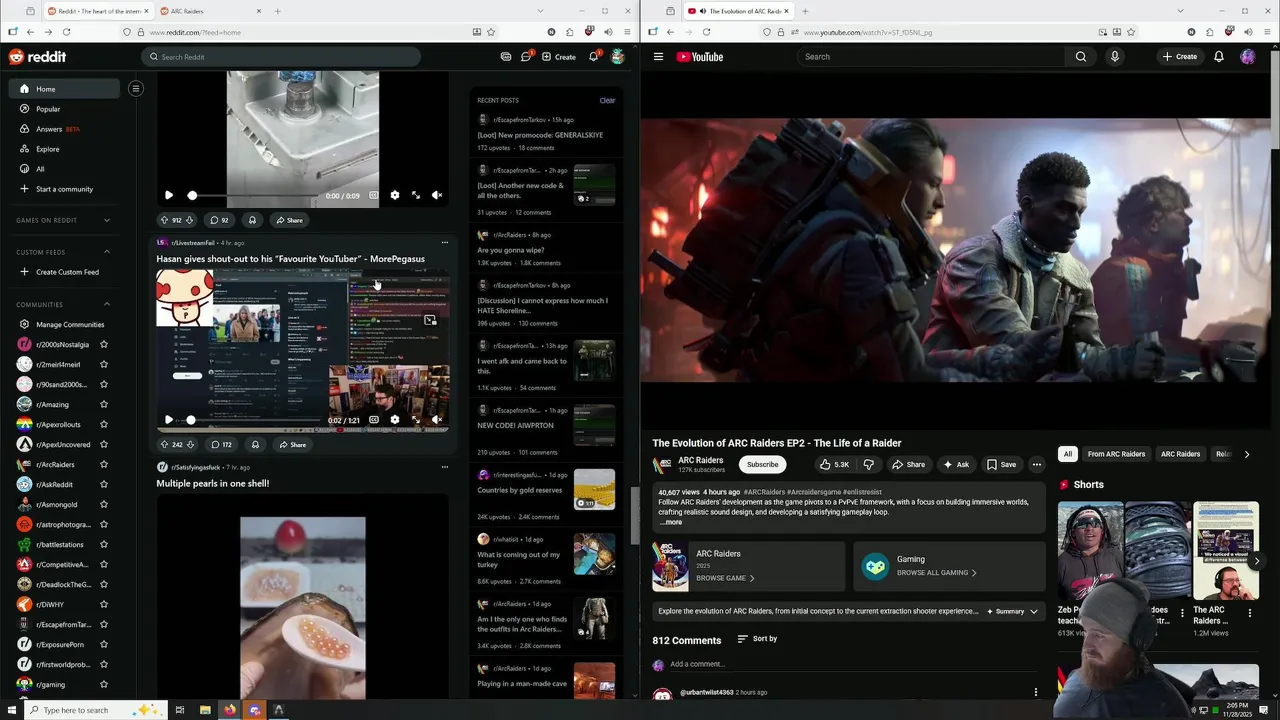Collapse the Reddit left navigation sidebar
Viewport: 1280px width, 720px height.
(x=136, y=89)
